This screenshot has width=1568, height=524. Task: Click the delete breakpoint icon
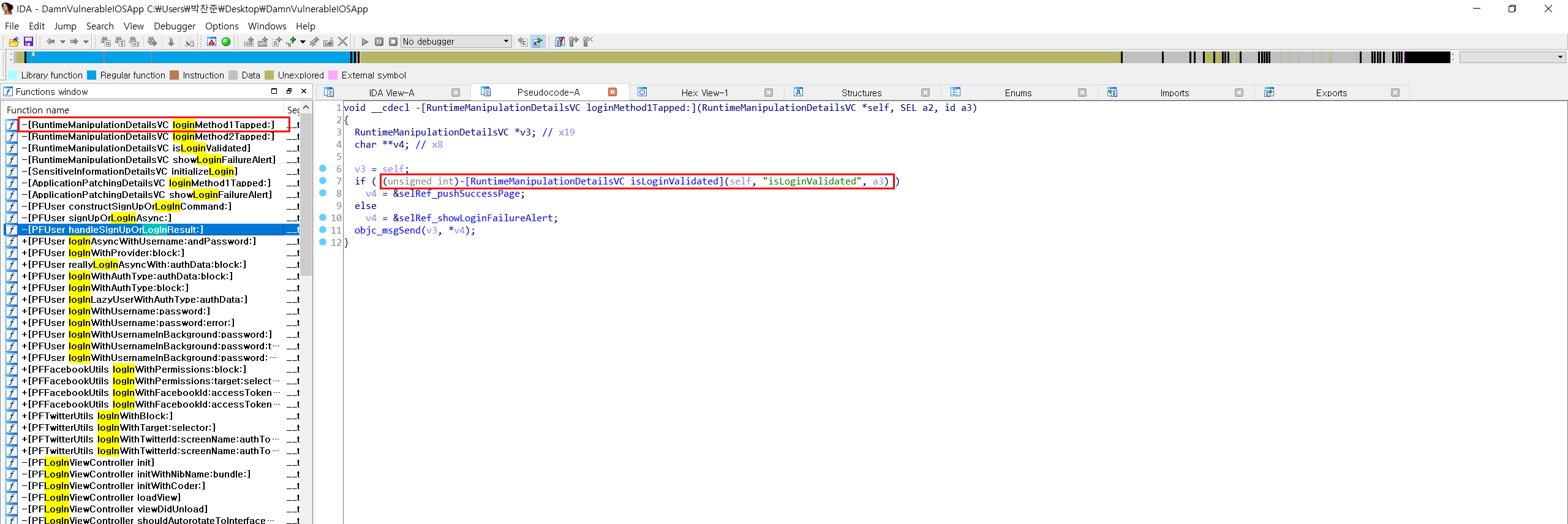(588, 42)
